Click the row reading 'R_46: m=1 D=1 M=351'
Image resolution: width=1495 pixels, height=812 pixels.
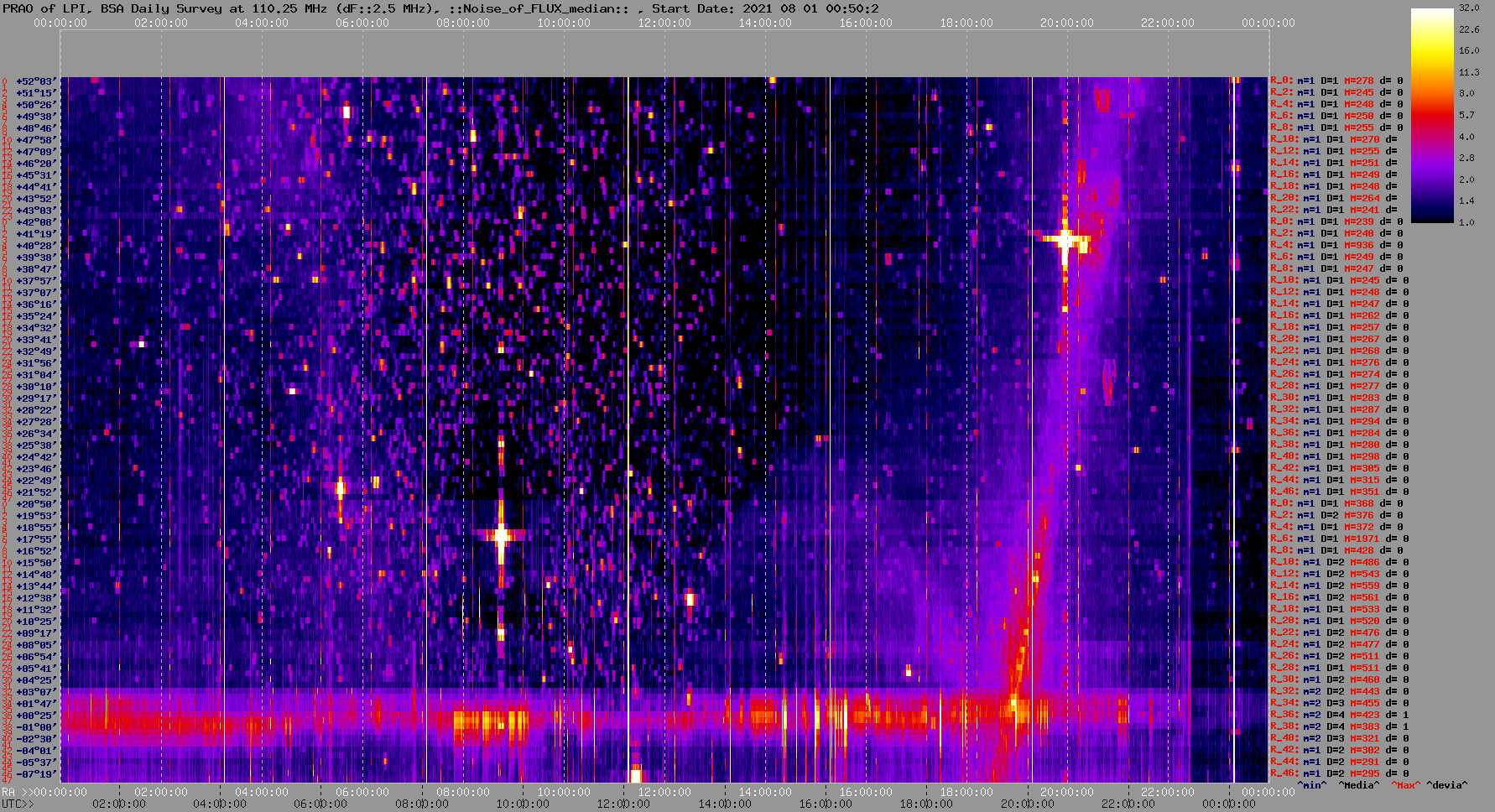(1339, 492)
